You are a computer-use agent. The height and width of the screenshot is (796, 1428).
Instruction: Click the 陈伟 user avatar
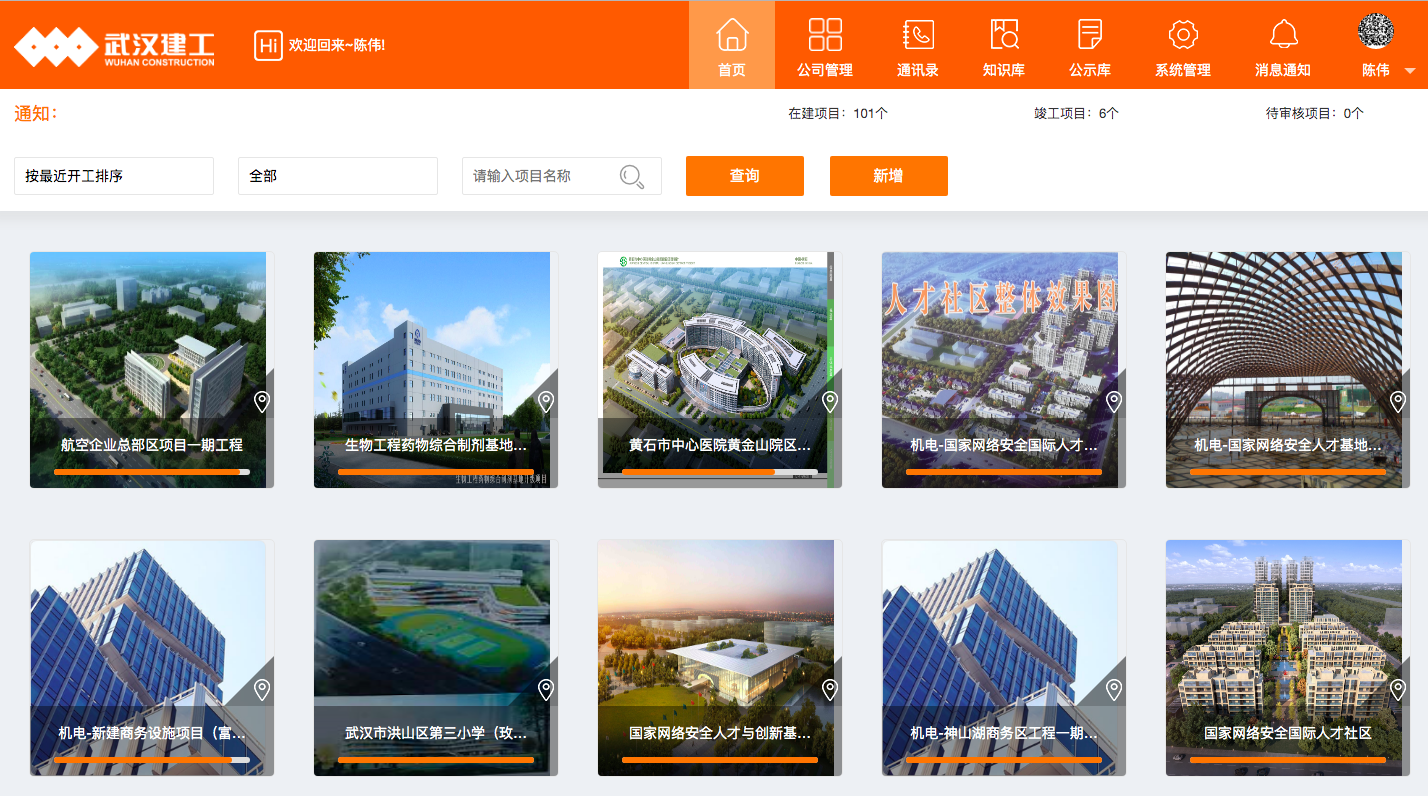point(1376,31)
